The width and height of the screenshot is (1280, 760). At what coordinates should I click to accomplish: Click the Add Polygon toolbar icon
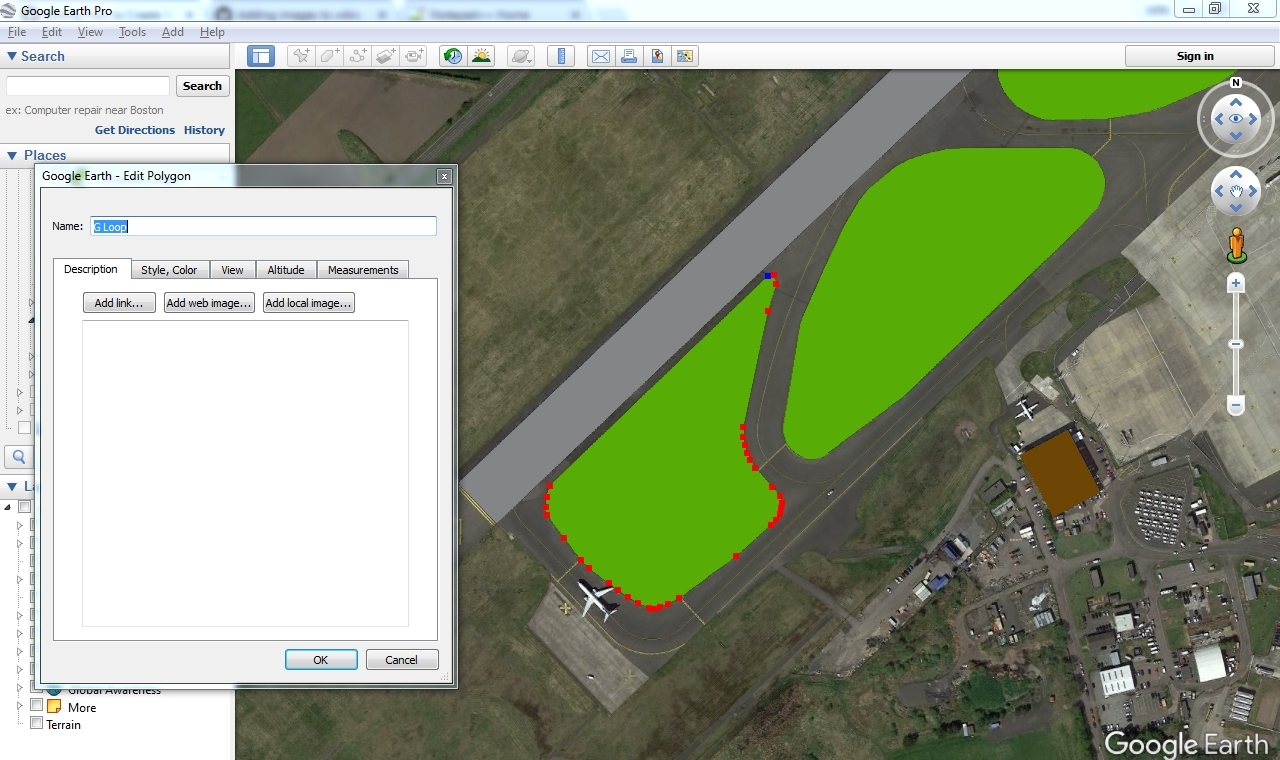click(329, 56)
